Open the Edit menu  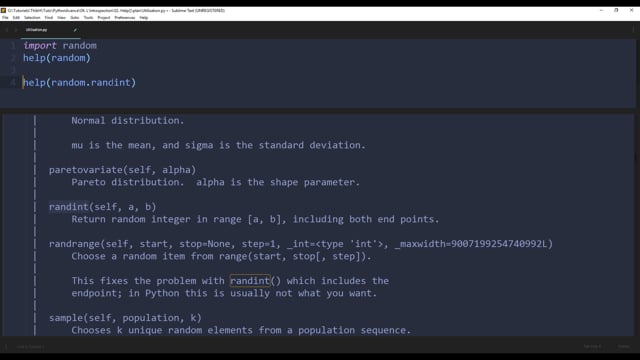[x=16, y=18]
